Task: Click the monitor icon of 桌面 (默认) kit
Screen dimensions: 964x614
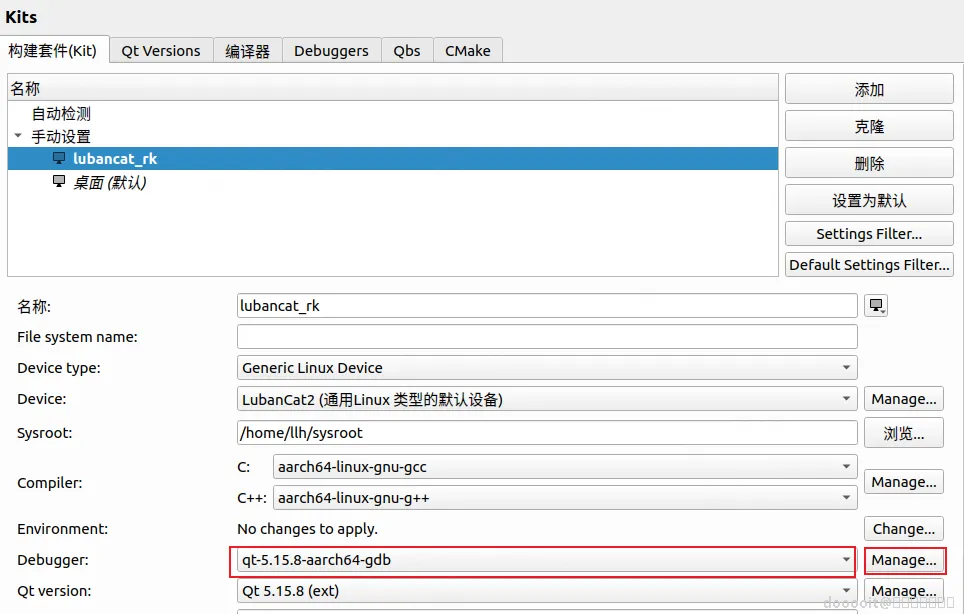Action: 59,181
